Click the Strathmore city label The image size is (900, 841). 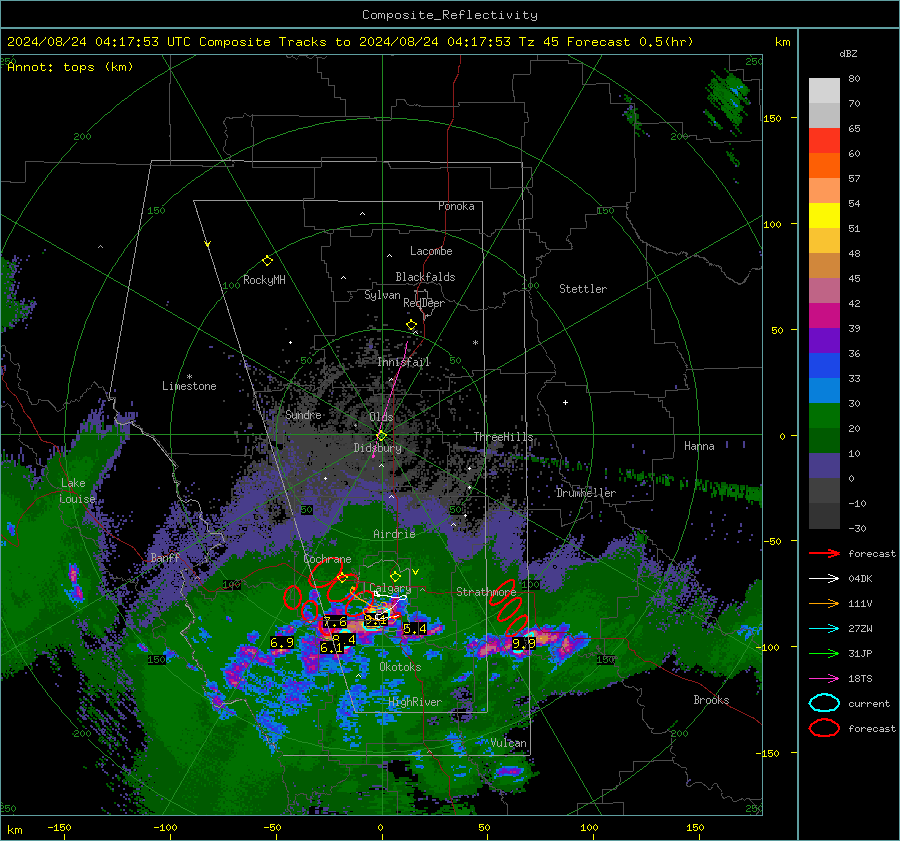point(486,592)
